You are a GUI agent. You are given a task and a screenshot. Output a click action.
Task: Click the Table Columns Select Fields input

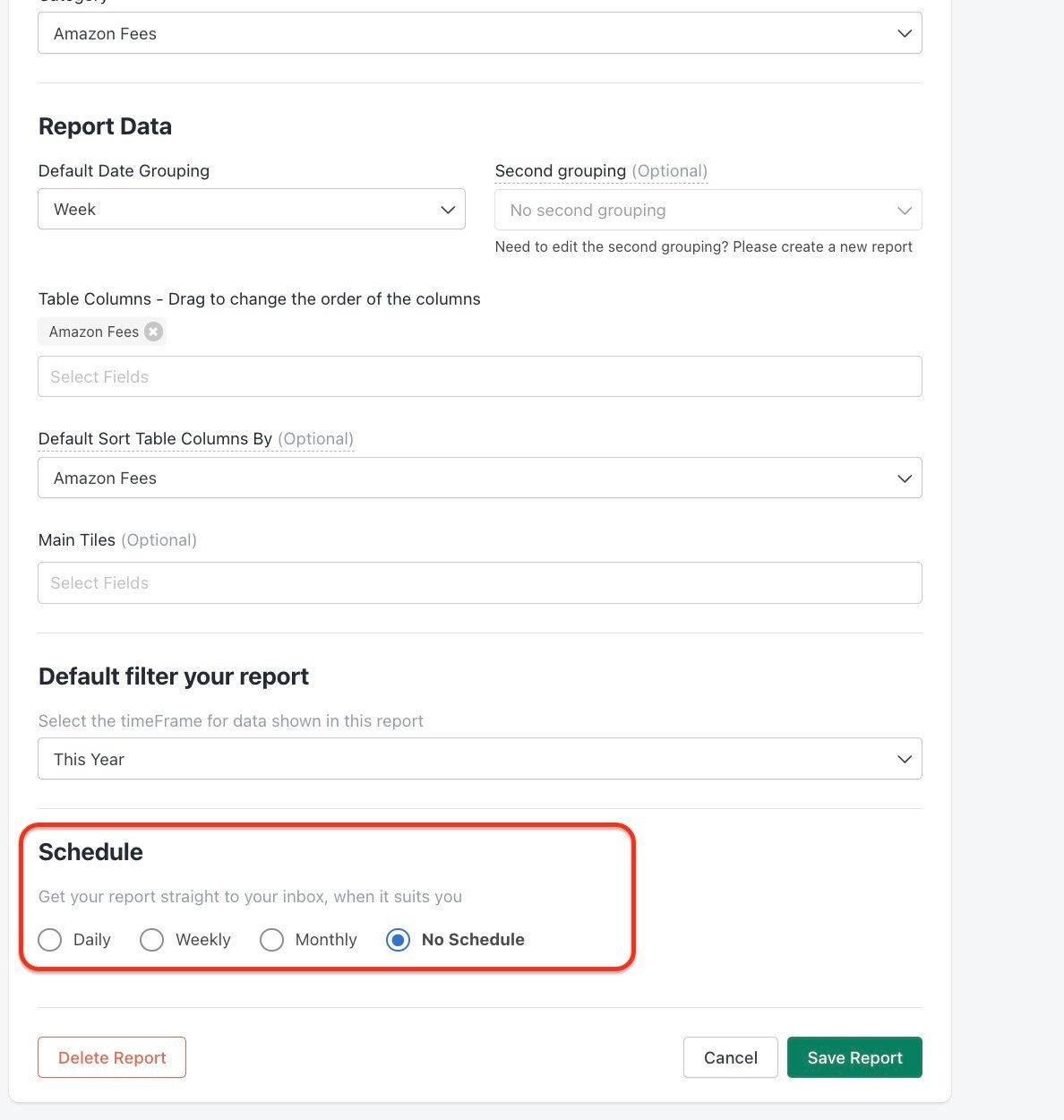[480, 376]
